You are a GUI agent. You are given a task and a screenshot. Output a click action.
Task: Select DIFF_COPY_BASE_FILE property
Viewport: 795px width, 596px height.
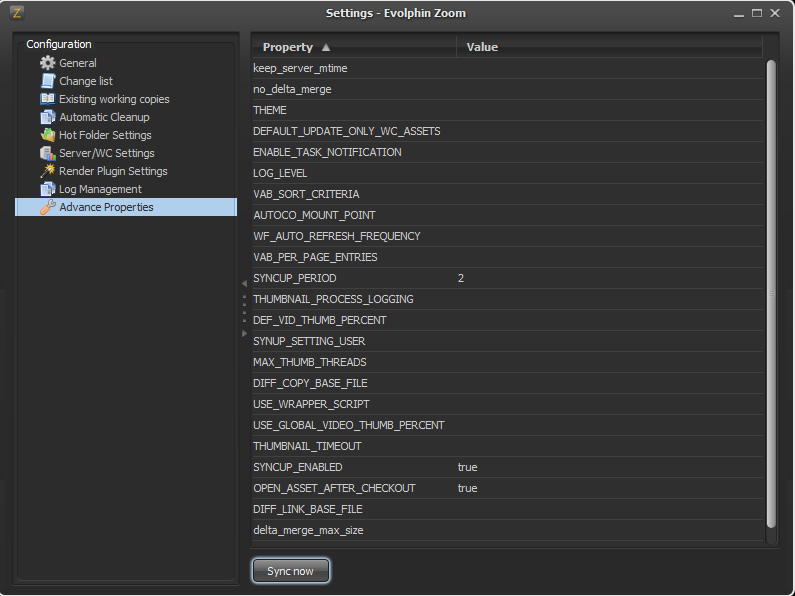(x=507, y=384)
